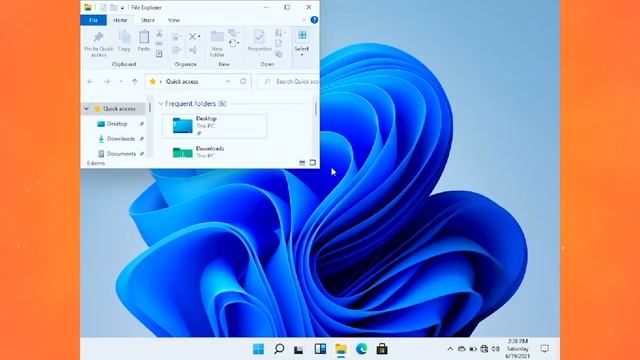Screen dimensions: 640x360
Task: Select Documents in the navigation pane
Action: [x=121, y=154]
